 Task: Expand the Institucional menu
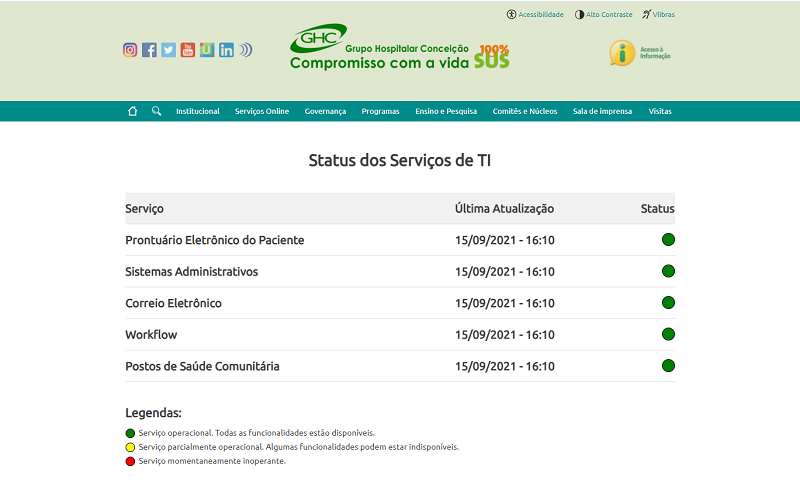pos(198,111)
